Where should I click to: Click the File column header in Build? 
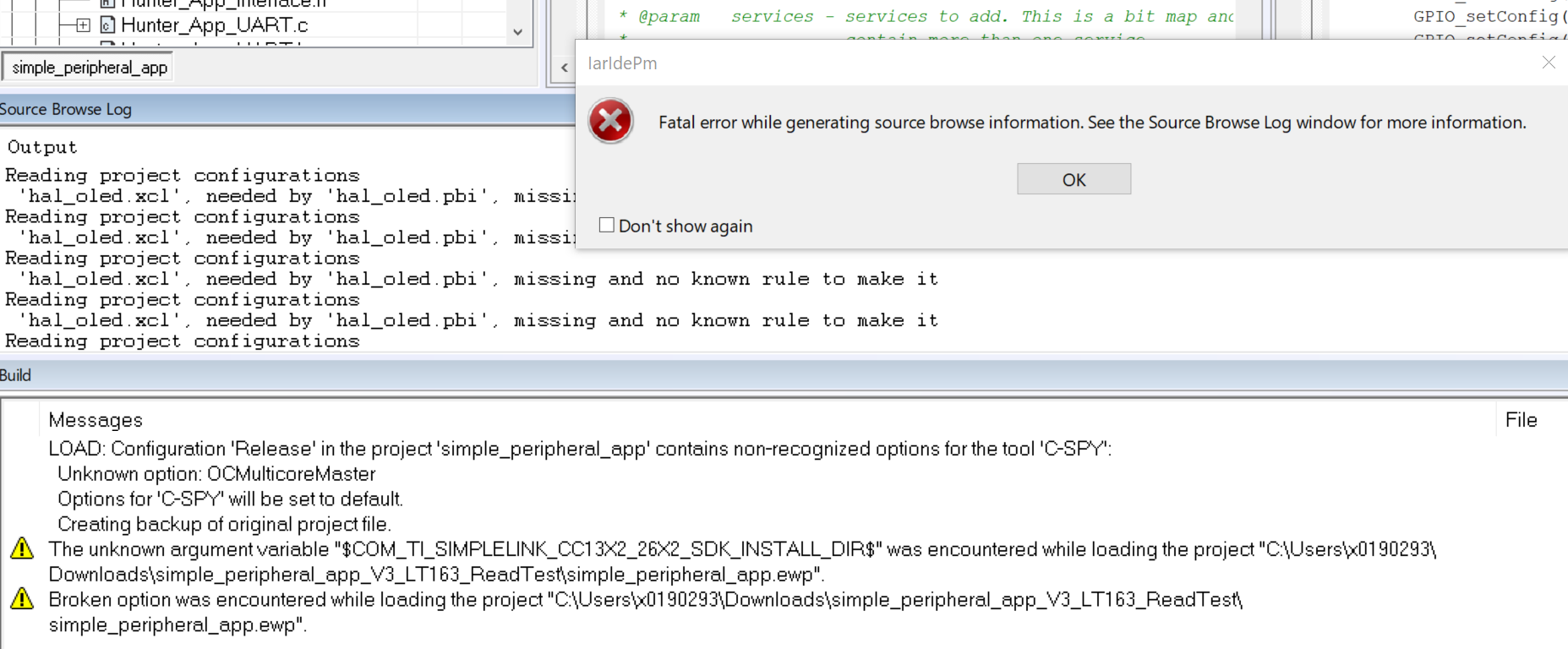(1521, 420)
